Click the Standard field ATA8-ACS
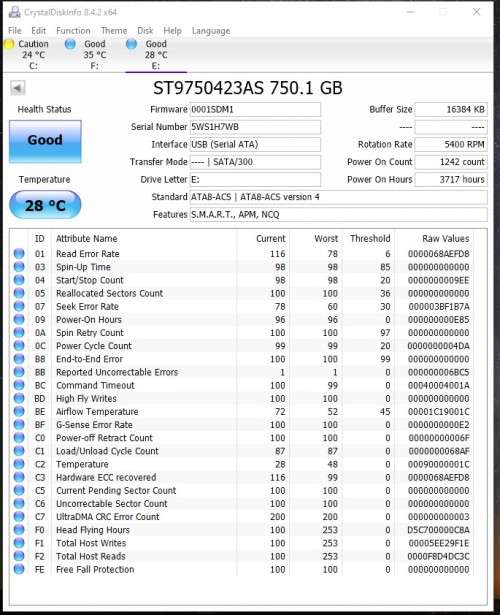500x615 pixels. tap(338, 197)
